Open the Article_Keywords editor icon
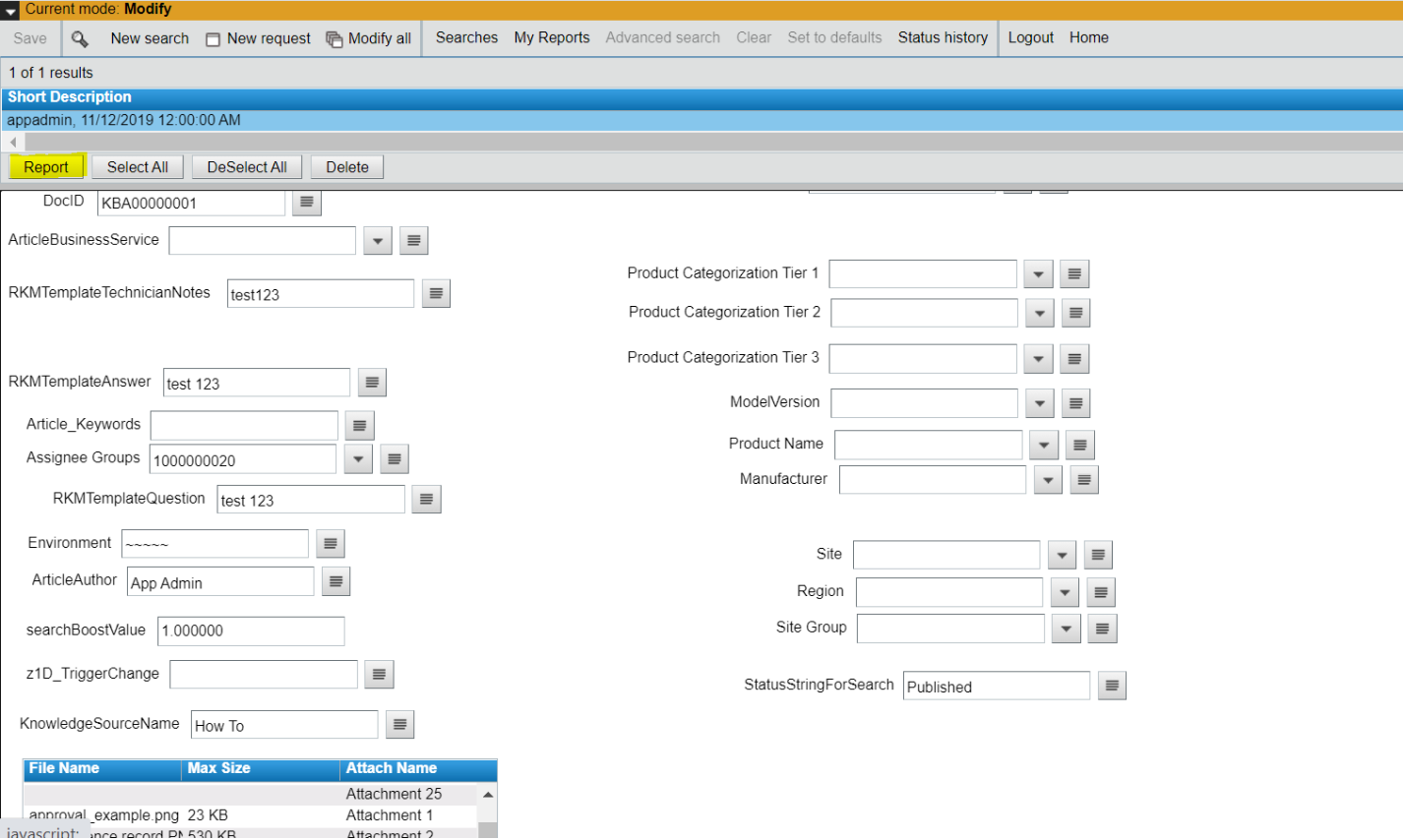The width and height of the screenshot is (1403, 840). (359, 425)
